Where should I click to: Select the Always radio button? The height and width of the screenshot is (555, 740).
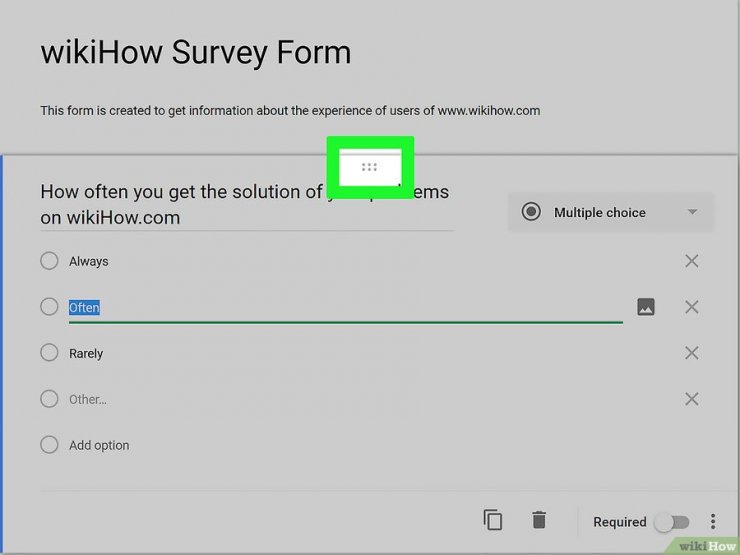tap(49, 261)
